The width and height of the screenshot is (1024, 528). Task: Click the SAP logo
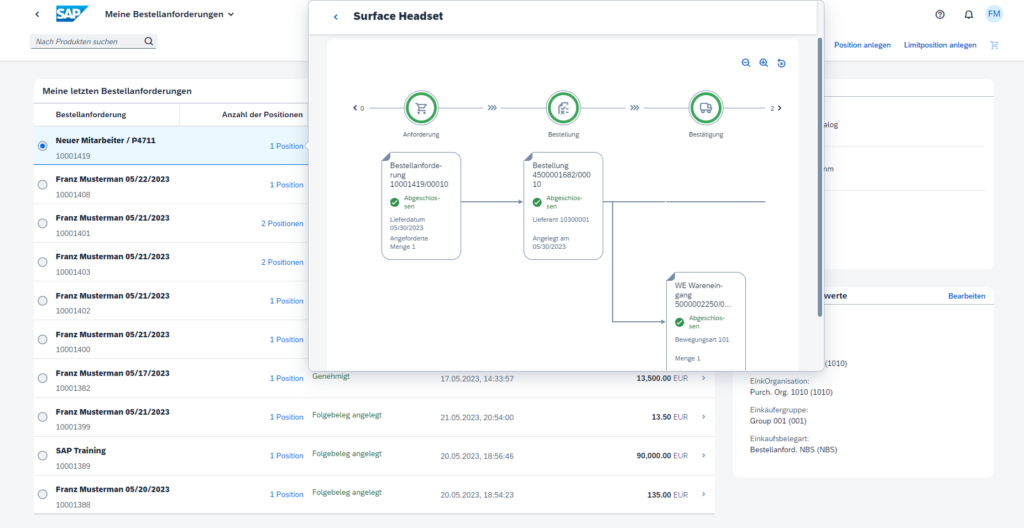coord(71,14)
